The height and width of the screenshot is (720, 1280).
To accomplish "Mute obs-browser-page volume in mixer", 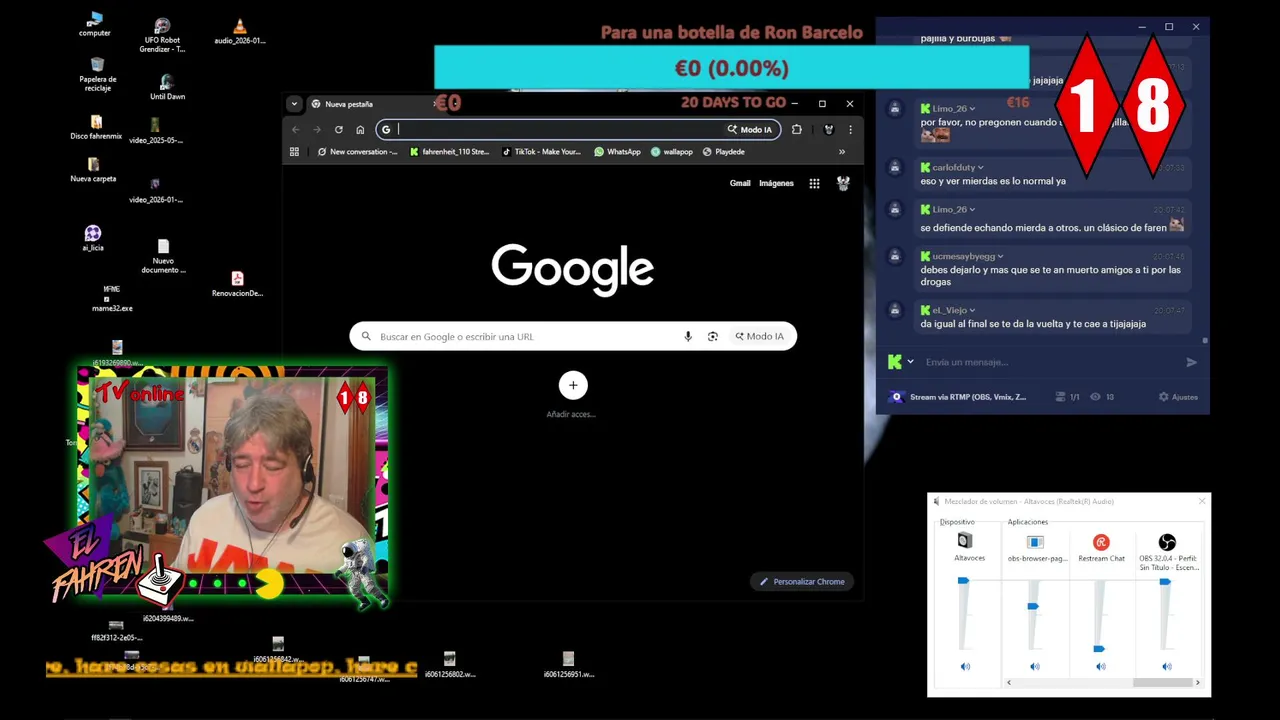I will click(x=1034, y=666).
